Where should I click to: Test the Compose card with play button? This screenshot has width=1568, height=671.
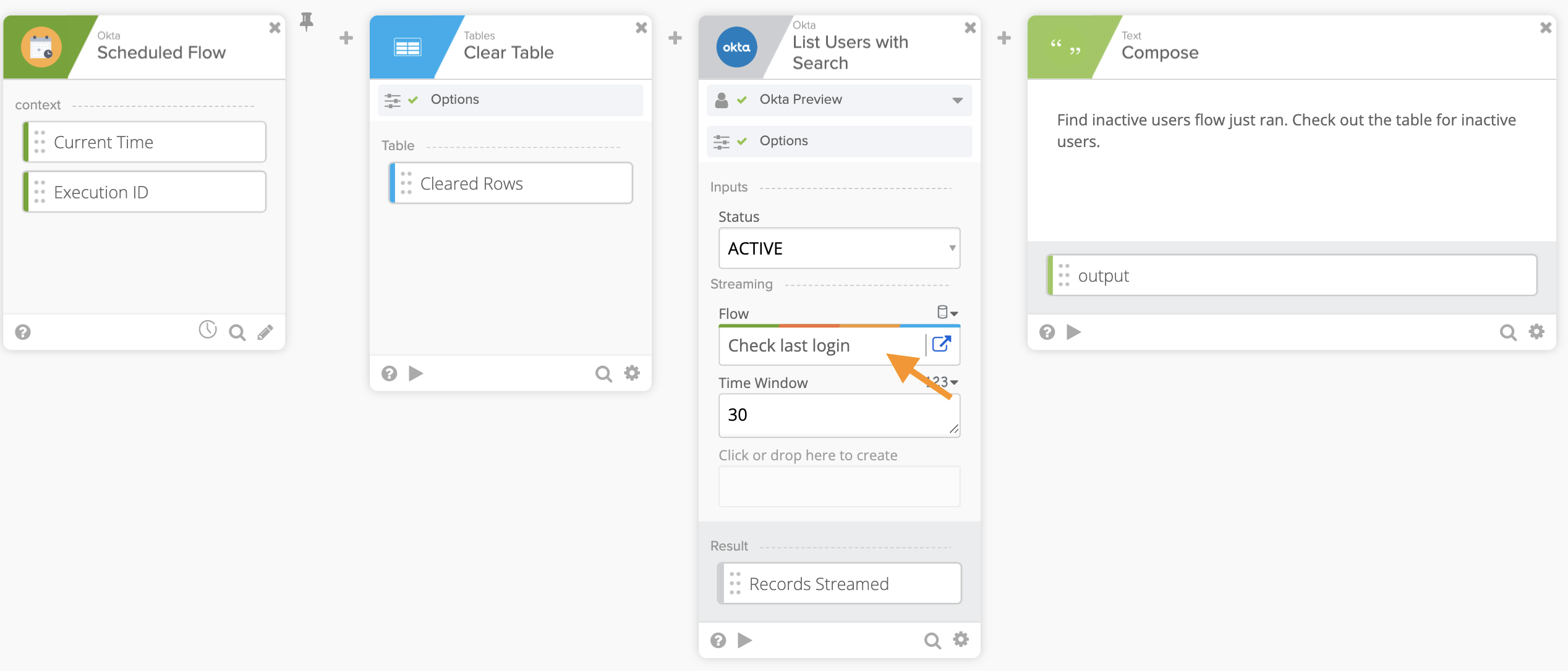[1074, 332]
